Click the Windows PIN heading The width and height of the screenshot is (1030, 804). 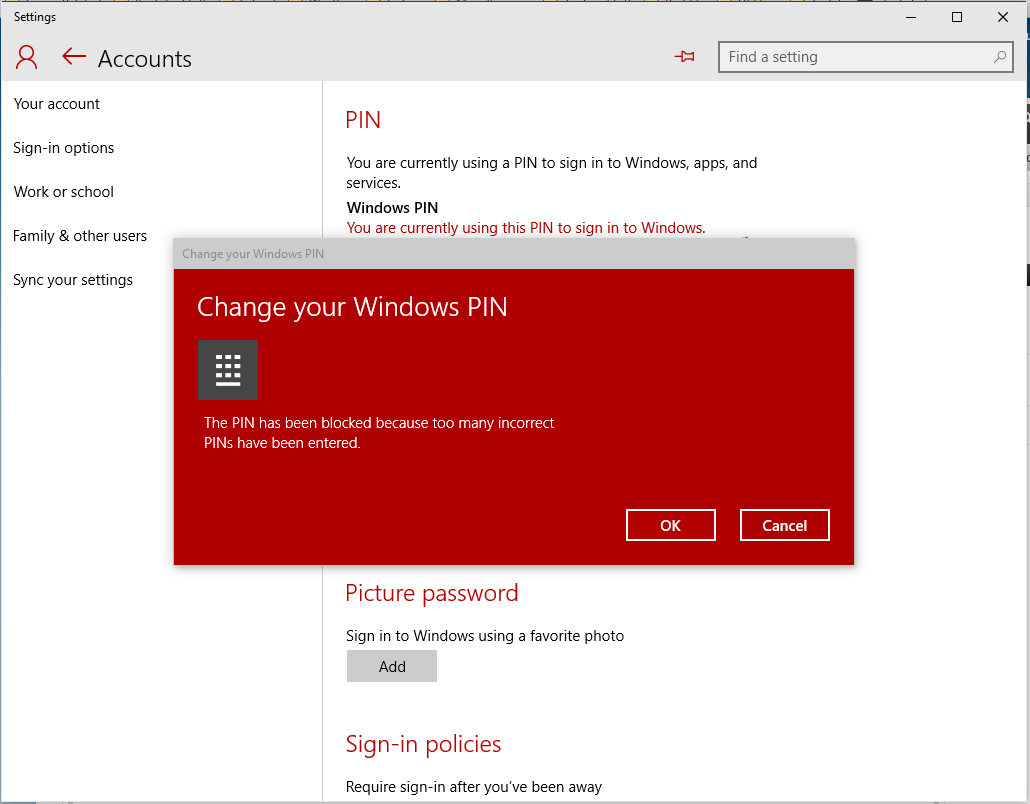coord(392,207)
